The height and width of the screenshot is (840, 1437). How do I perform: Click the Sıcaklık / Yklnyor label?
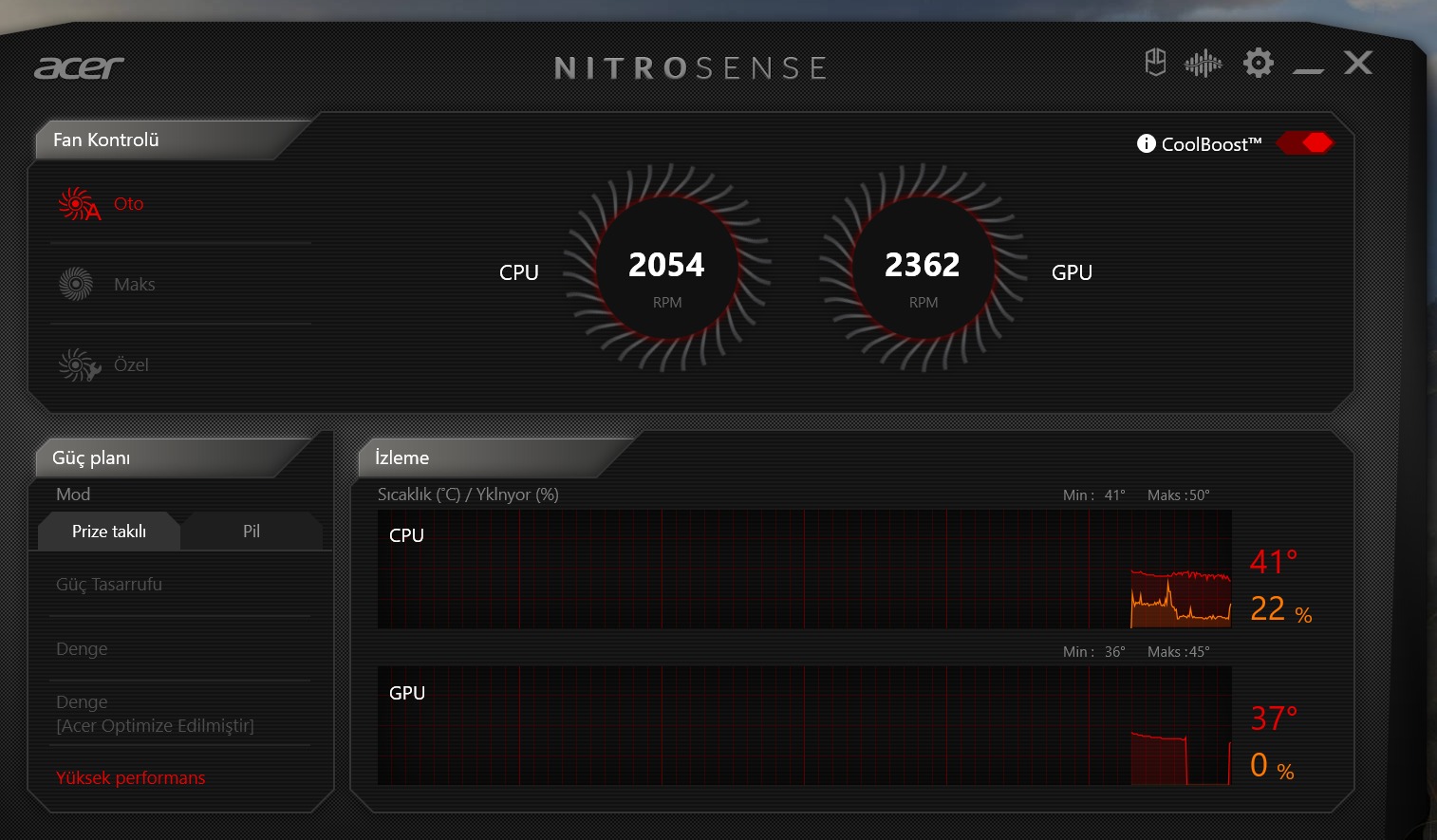(468, 495)
